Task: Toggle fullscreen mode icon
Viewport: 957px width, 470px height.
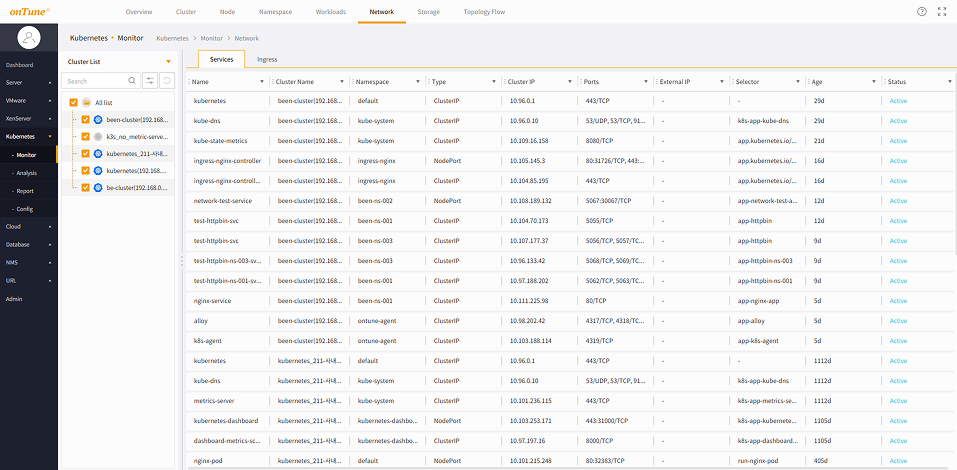Action: coord(942,12)
